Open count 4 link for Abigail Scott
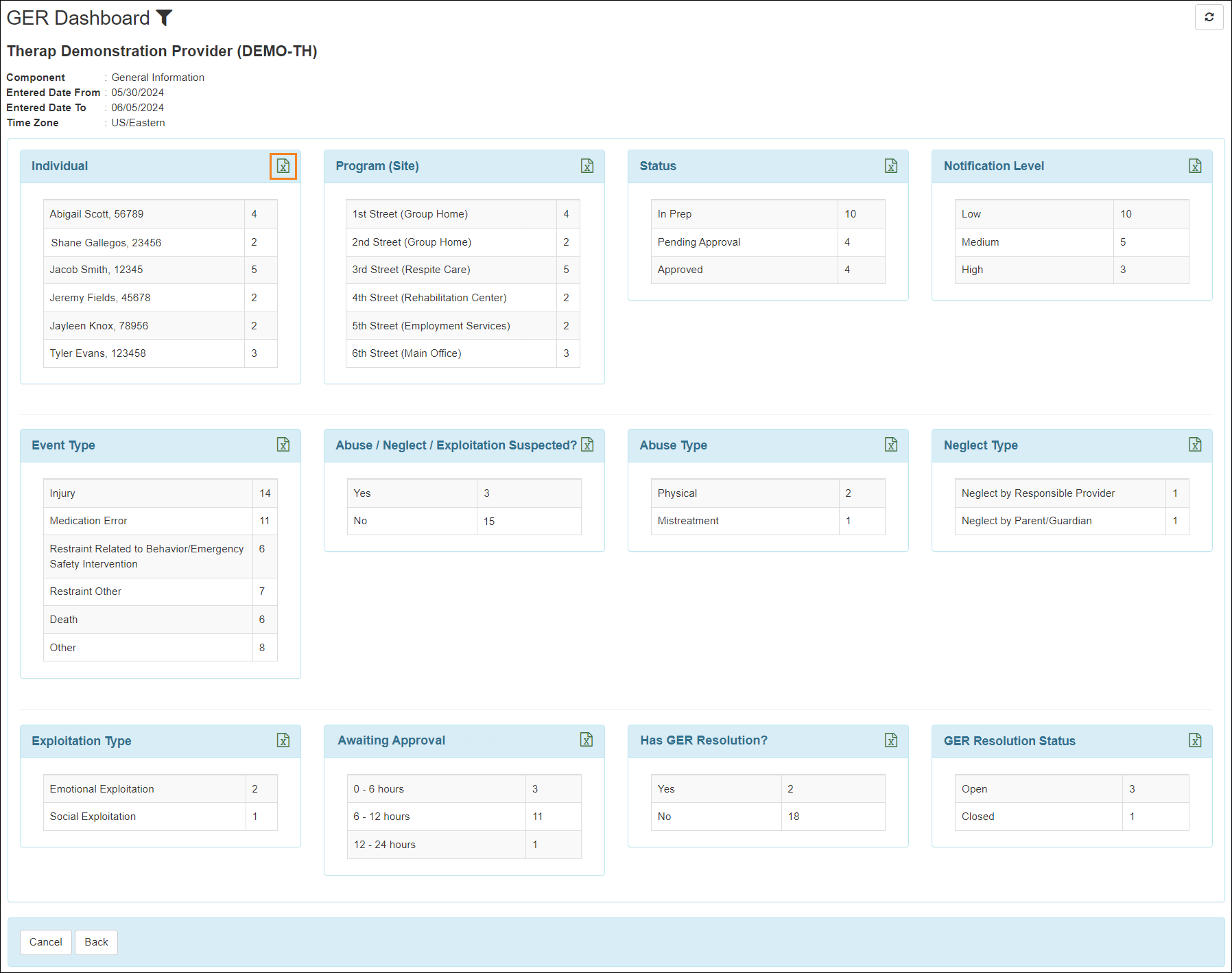 click(254, 214)
